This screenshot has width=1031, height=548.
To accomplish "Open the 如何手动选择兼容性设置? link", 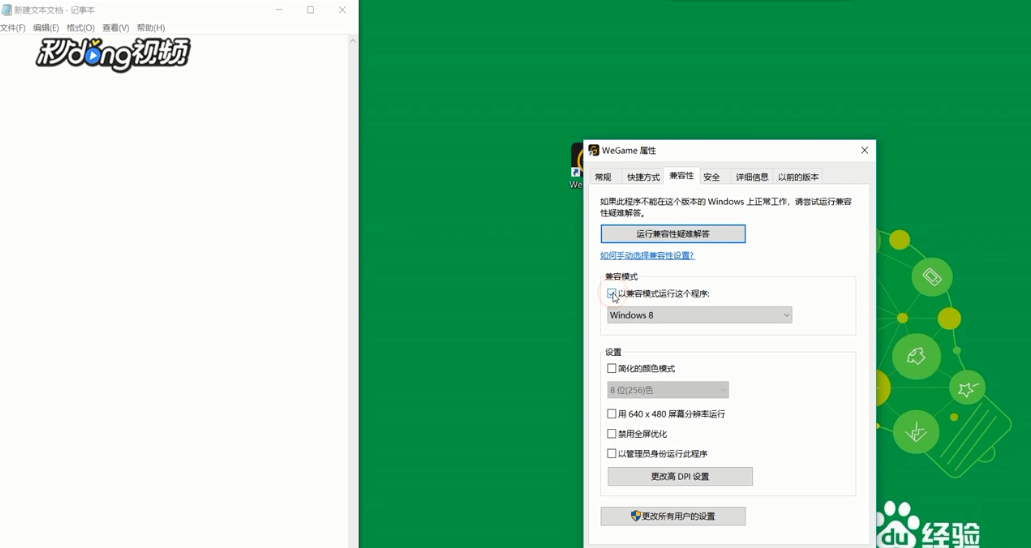I will [647, 255].
